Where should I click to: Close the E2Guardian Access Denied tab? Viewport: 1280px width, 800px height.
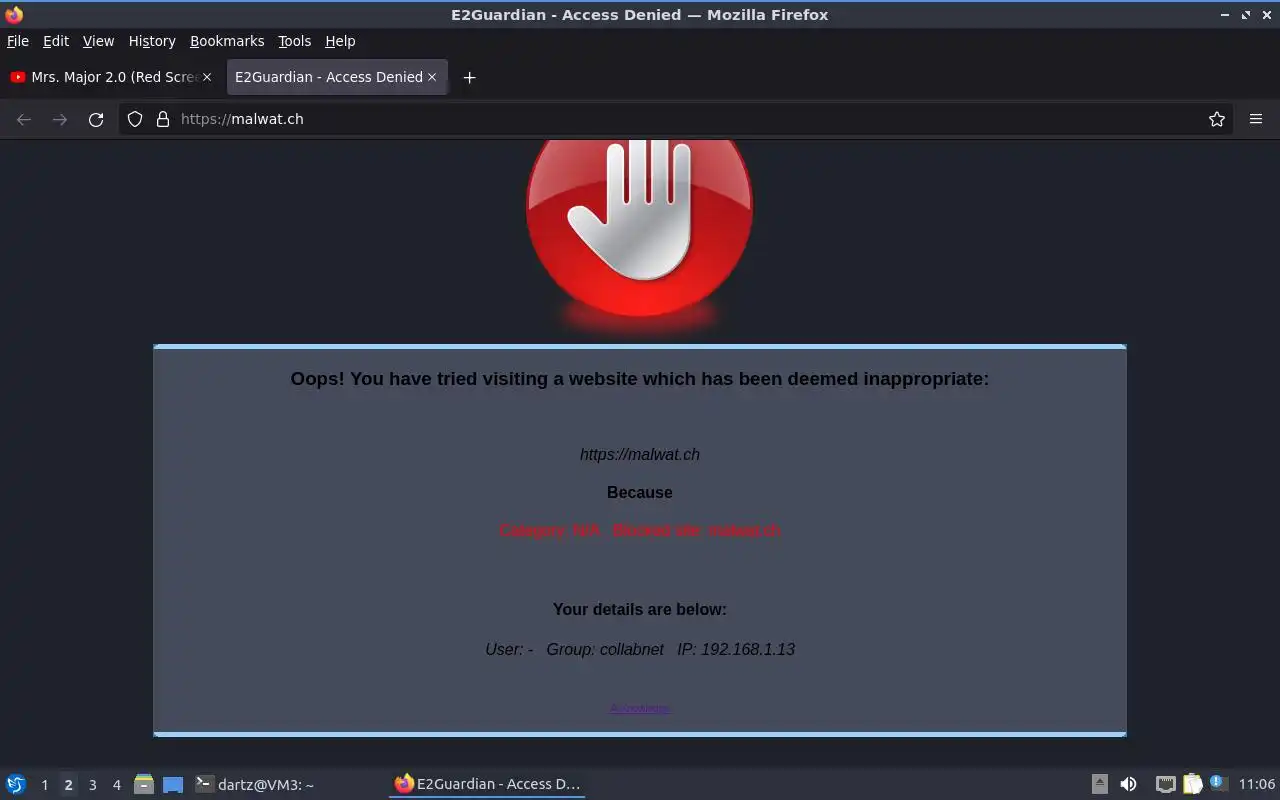[432, 77]
